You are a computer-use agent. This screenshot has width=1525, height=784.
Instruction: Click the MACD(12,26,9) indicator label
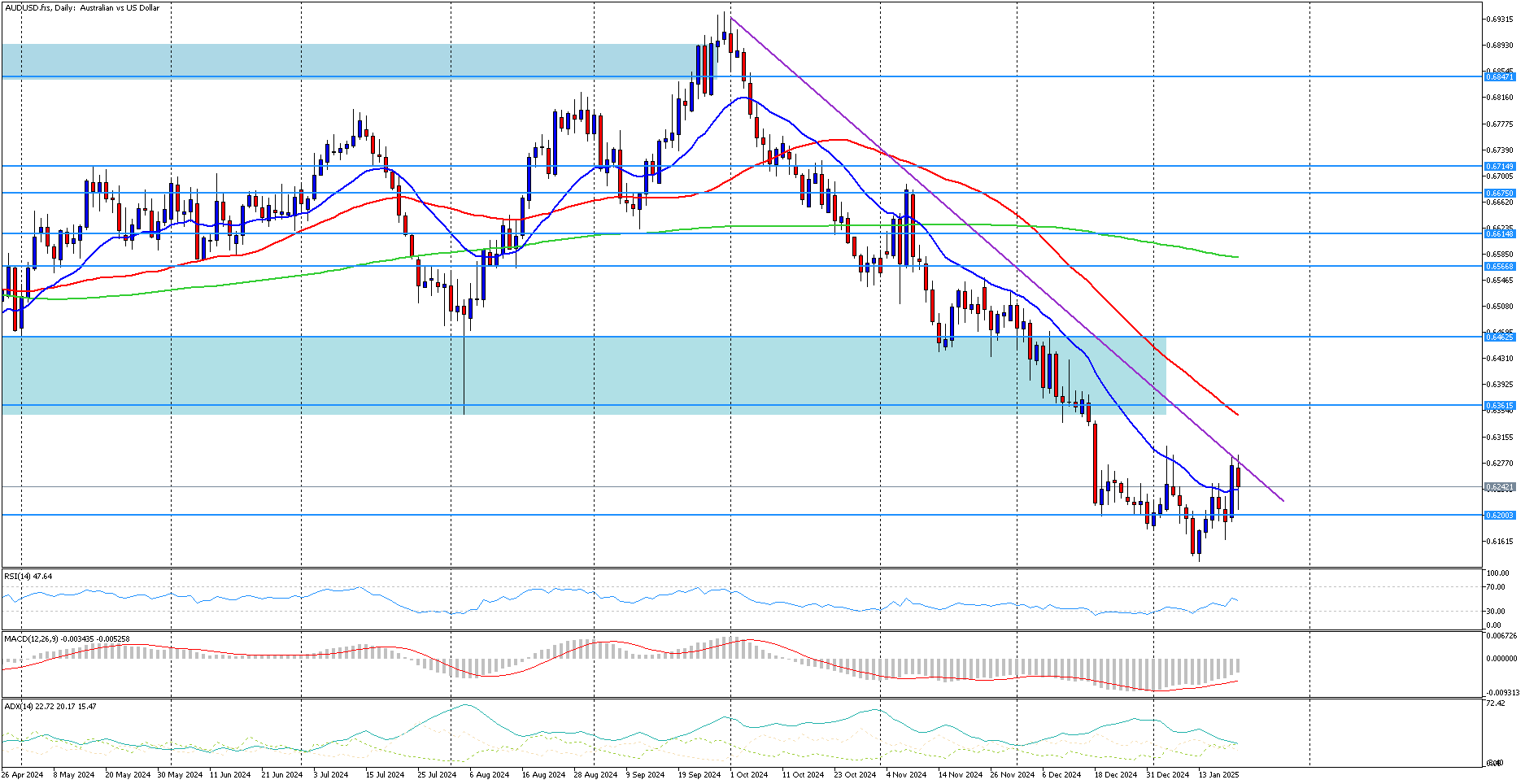pos(67,639)
